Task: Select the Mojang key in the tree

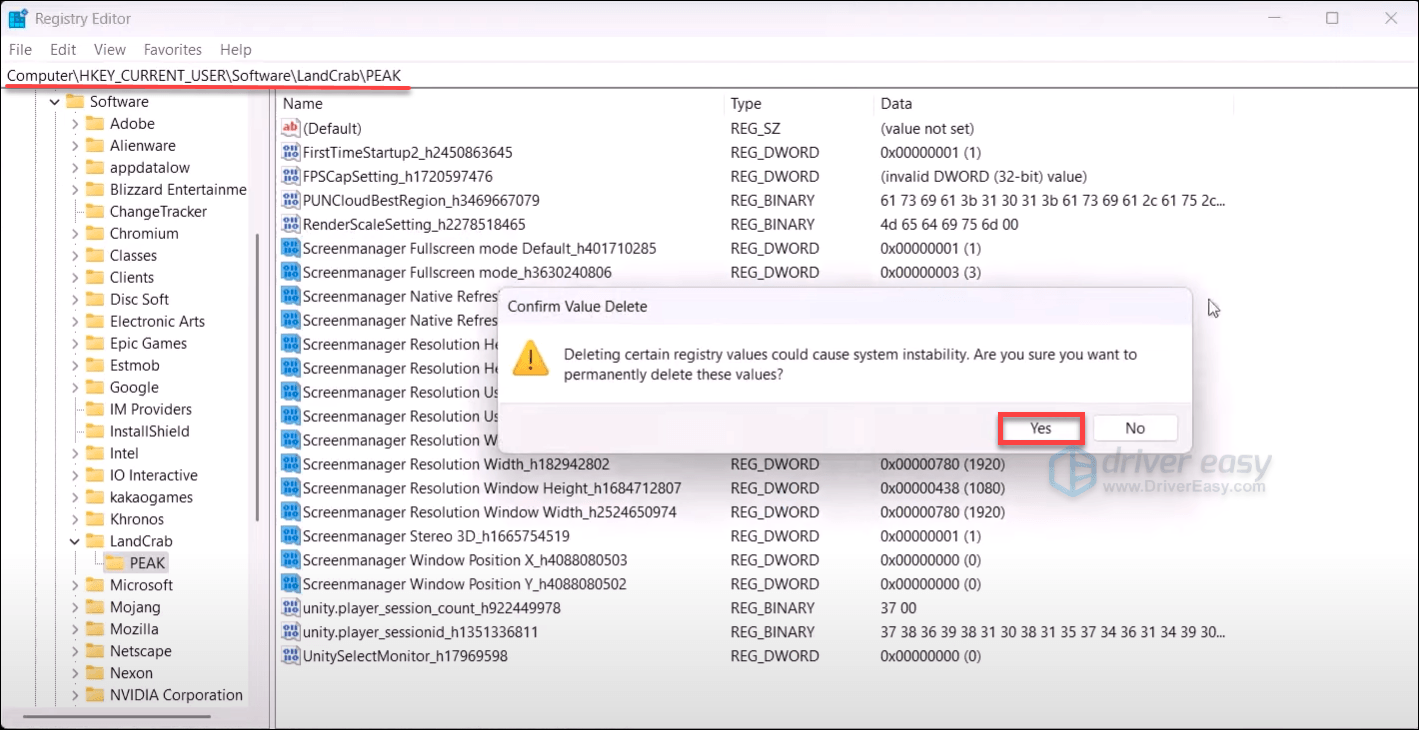Action: coord(135,607)
